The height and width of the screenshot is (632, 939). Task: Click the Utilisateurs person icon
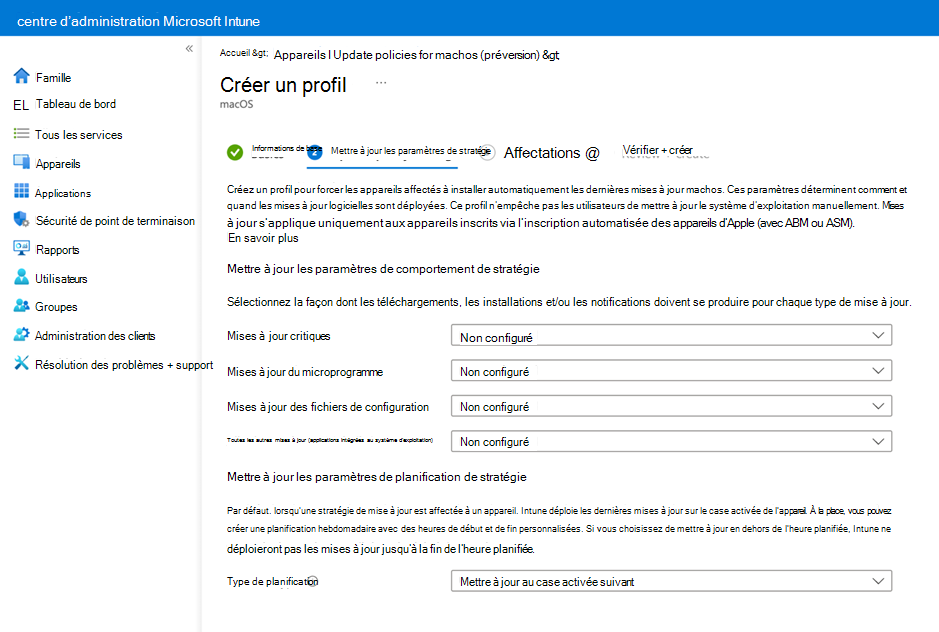(x=22, y=277)
